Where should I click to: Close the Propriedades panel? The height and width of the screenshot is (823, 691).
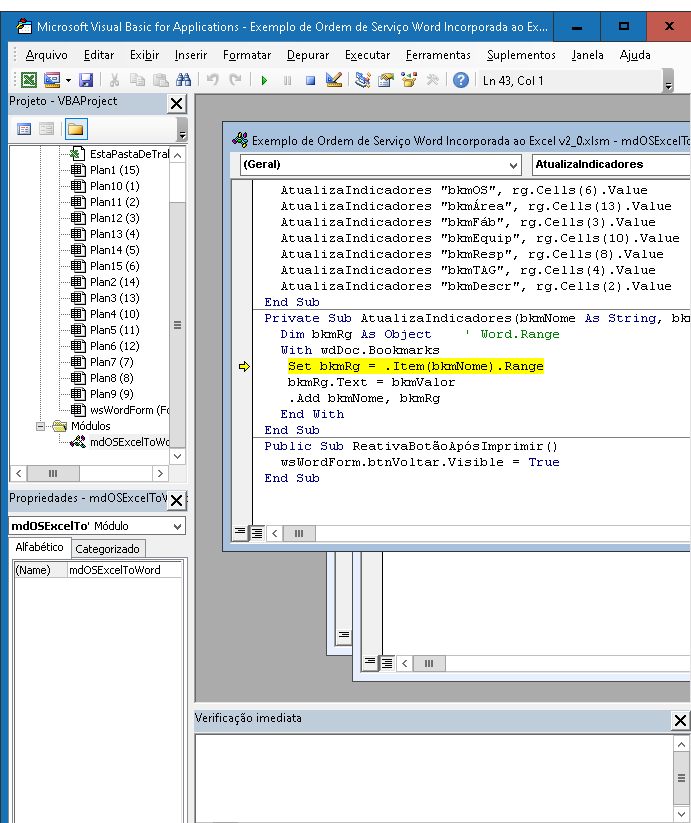pos(177,500)
